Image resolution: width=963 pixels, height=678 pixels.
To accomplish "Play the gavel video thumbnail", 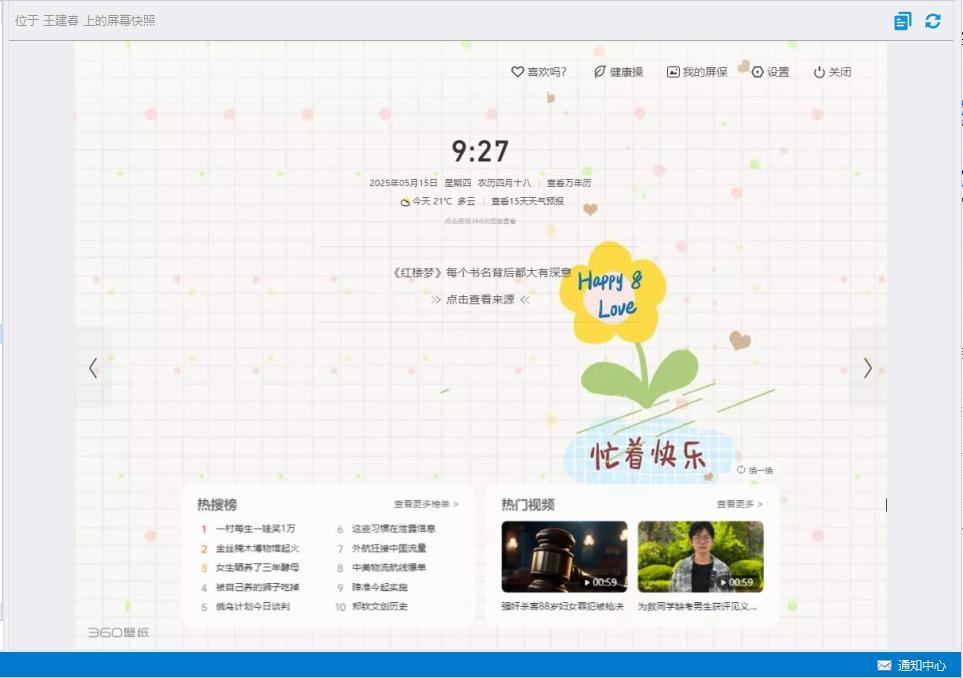I will pyautogui.click(x=564, y=556).
